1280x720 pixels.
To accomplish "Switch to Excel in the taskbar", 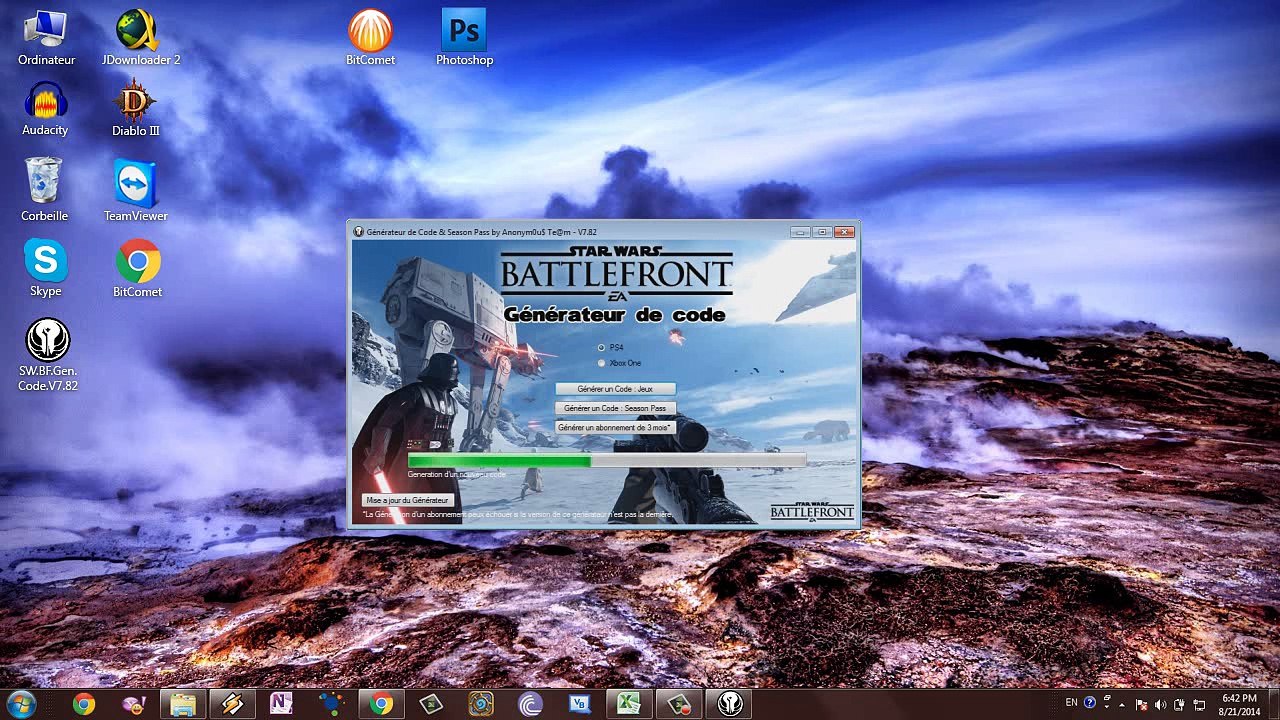I will (x=629, y=704).
